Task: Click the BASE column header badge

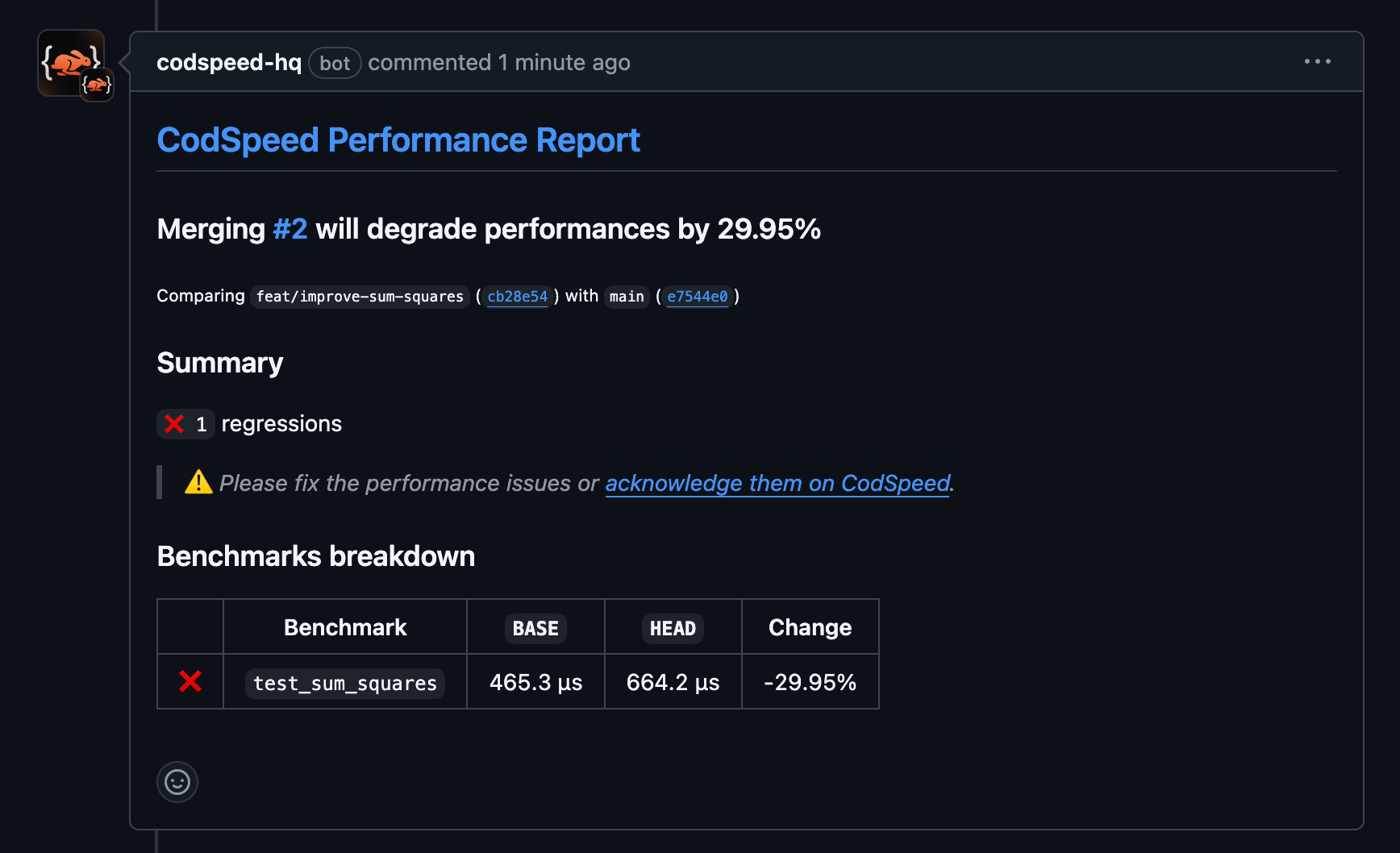Action: coord(535,628)
